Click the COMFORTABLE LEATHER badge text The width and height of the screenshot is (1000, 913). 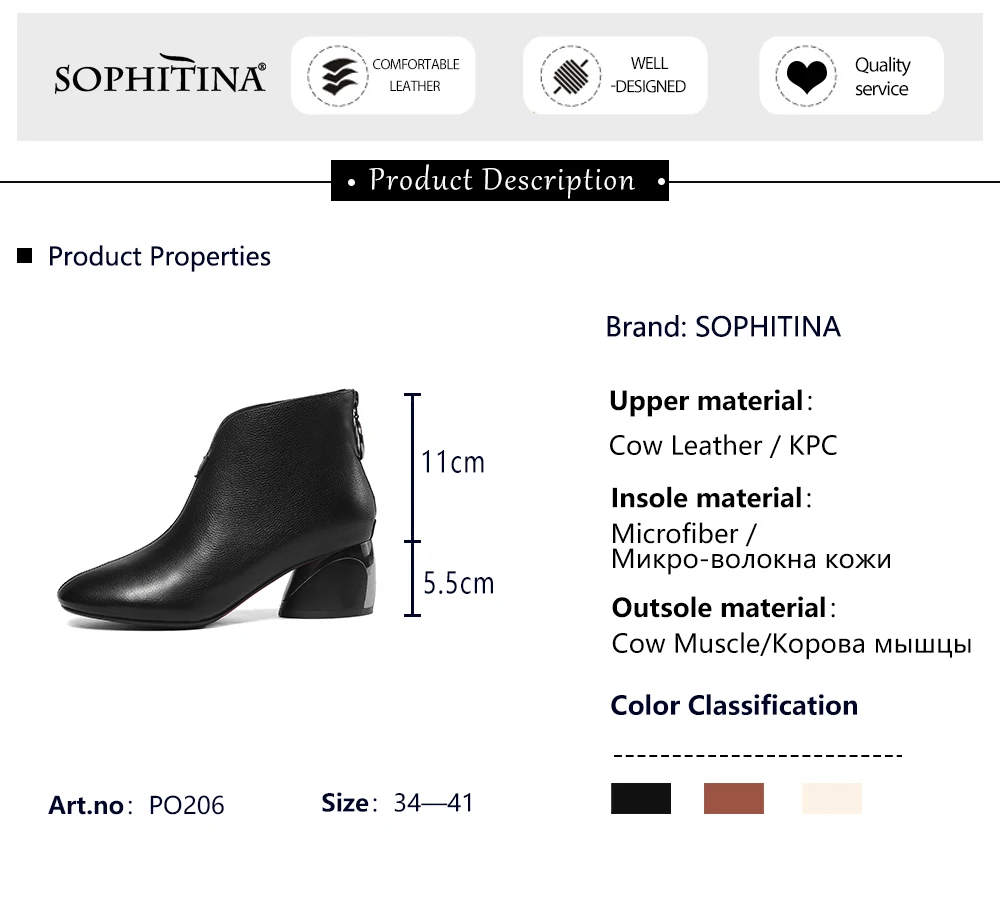(416, 75)
